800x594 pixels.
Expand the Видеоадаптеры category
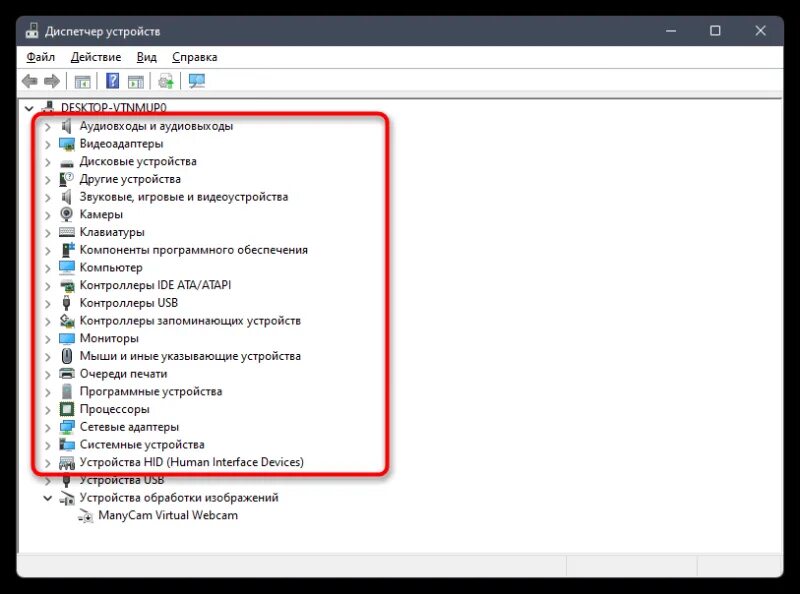47,144
